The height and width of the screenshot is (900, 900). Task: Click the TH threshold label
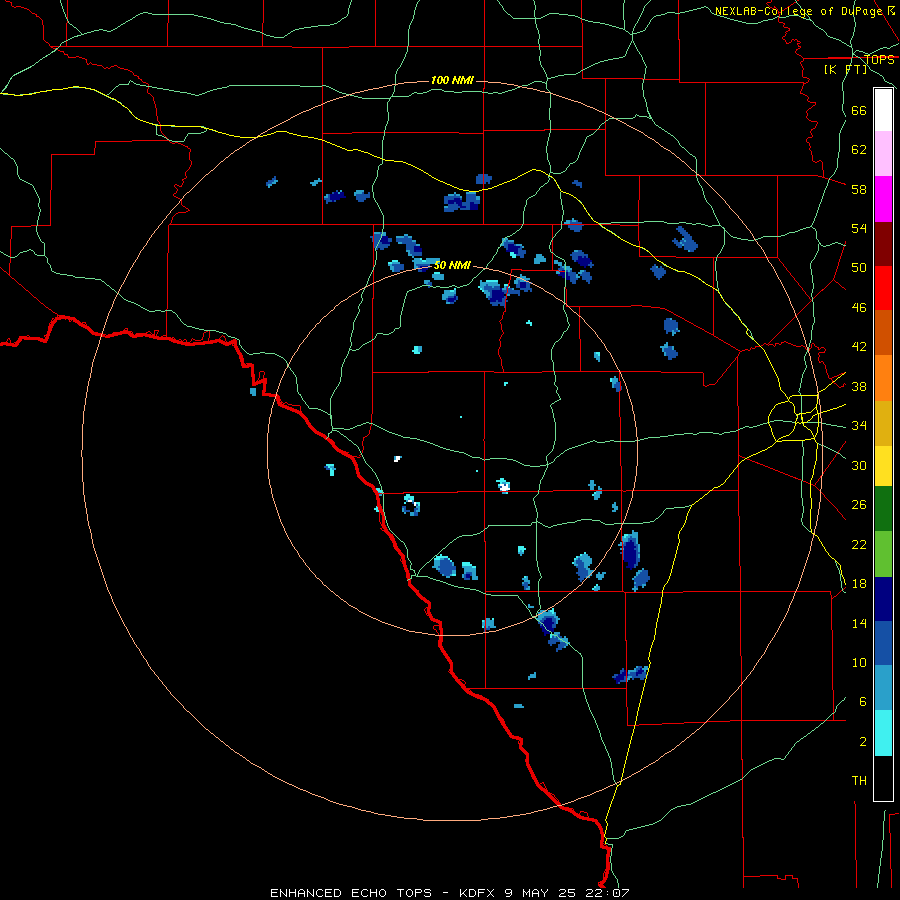tap(859, 780)
